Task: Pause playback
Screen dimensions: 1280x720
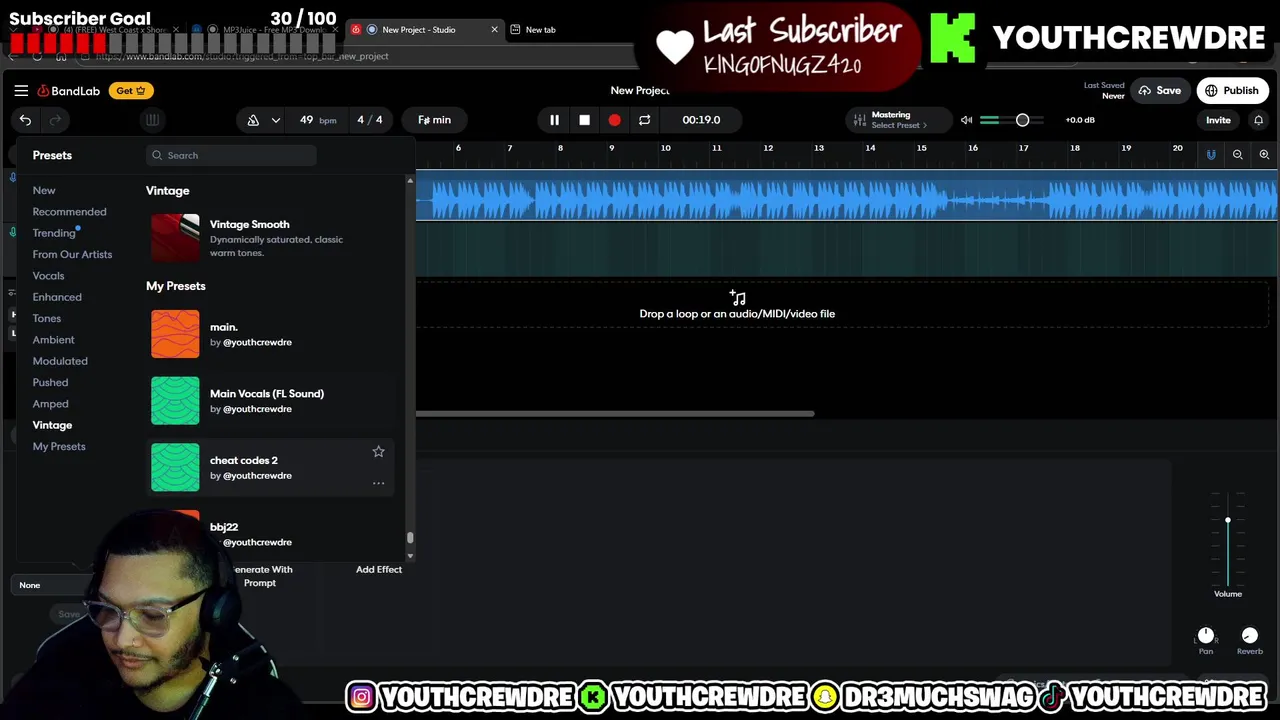Action: 554,120
